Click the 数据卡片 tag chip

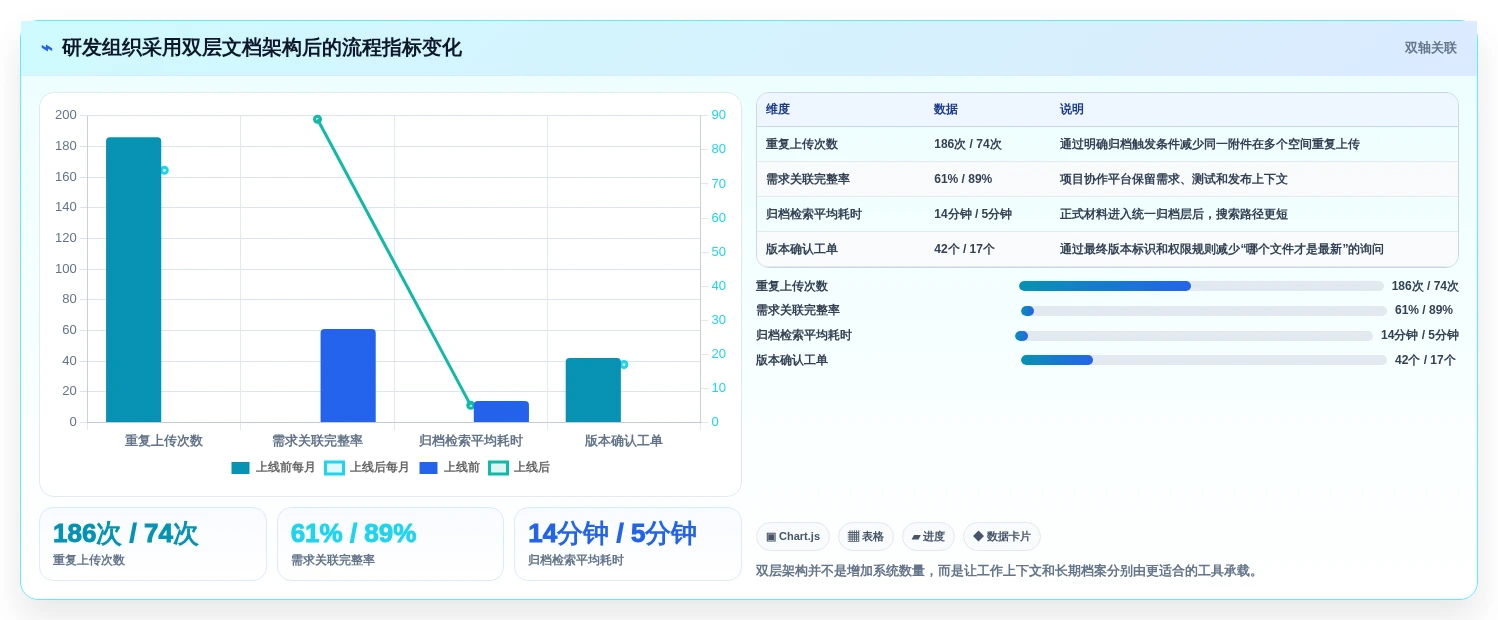(1002, 537)
